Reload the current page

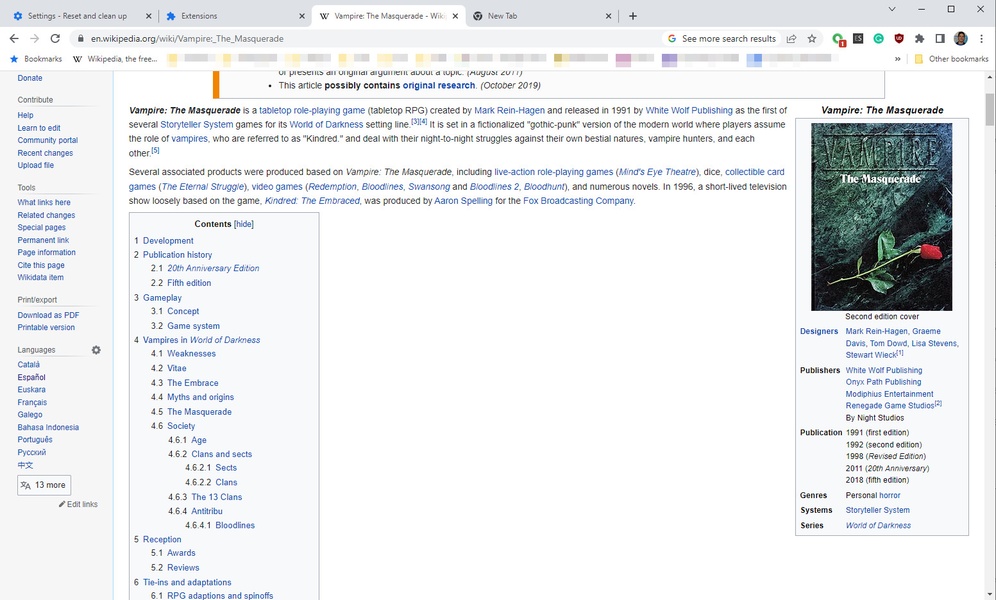[56, 38]
